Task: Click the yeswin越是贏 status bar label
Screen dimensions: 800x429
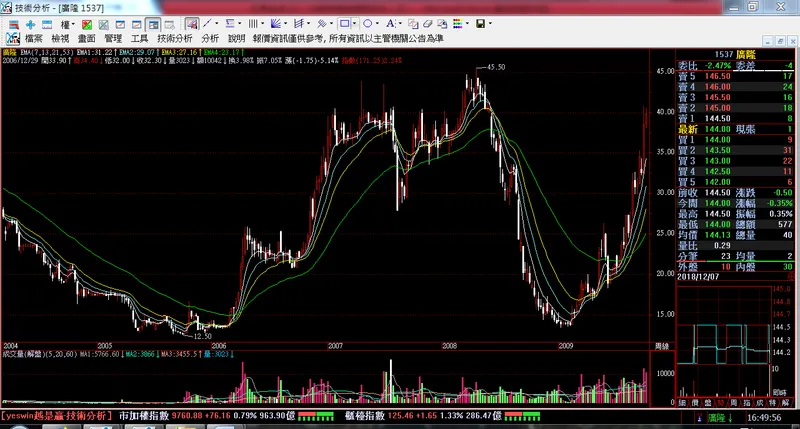Action: click(57, 414)
